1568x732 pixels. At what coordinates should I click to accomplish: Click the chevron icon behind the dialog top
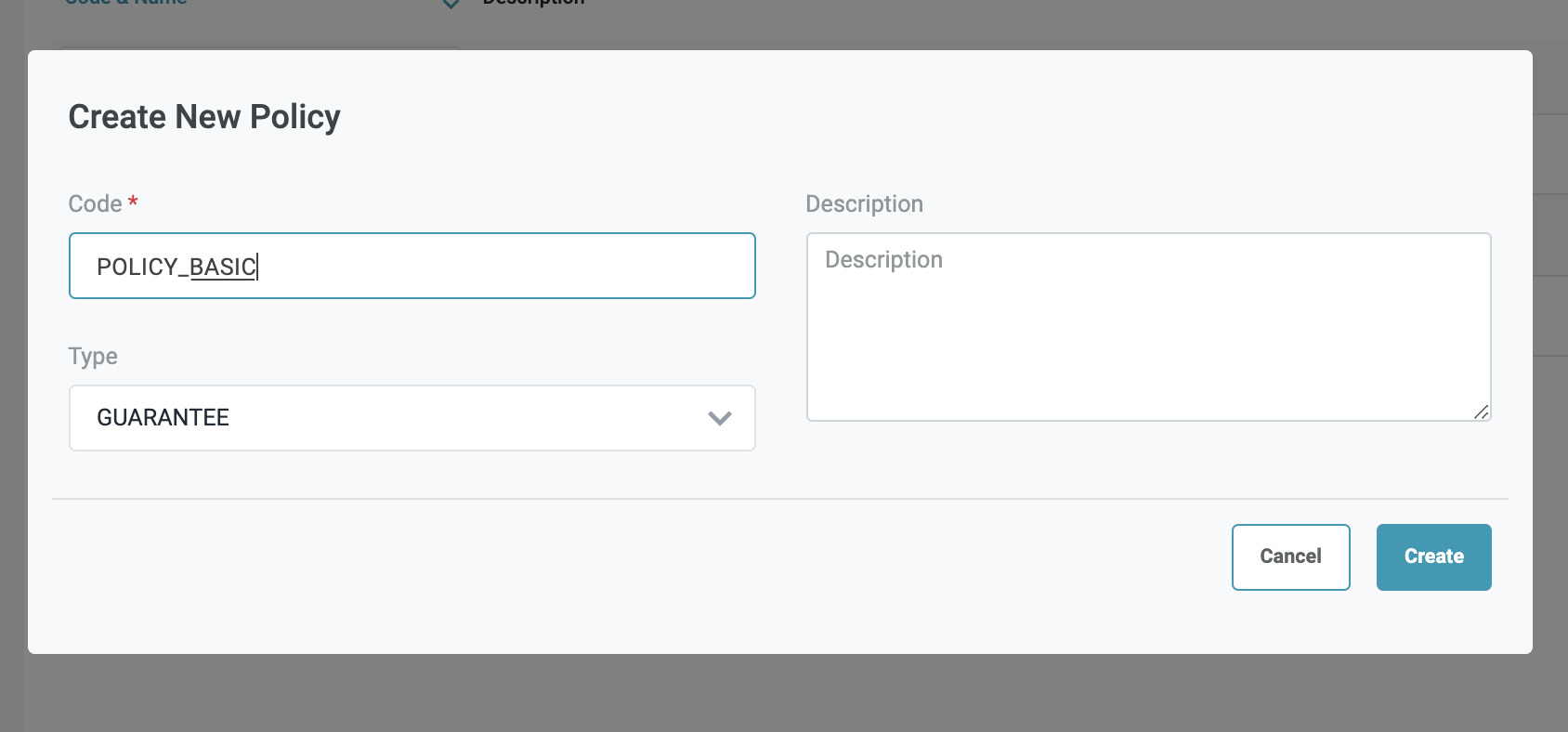(x=451, y=5)
